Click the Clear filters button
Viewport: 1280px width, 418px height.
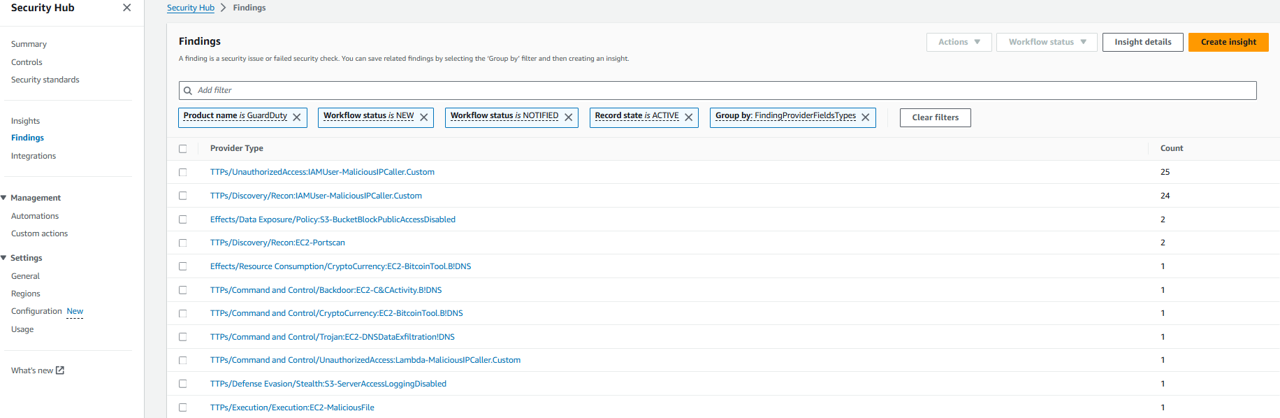935,117
